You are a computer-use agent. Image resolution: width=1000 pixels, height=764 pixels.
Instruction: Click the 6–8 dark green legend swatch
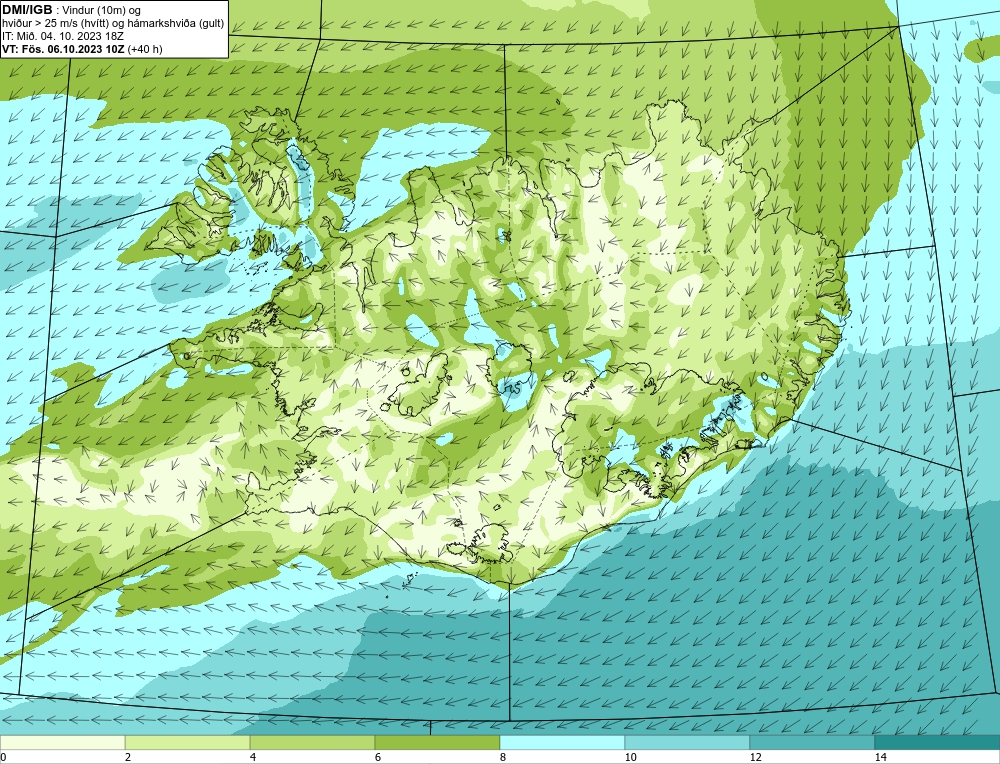pyautogui.click(x=438, y=742)
